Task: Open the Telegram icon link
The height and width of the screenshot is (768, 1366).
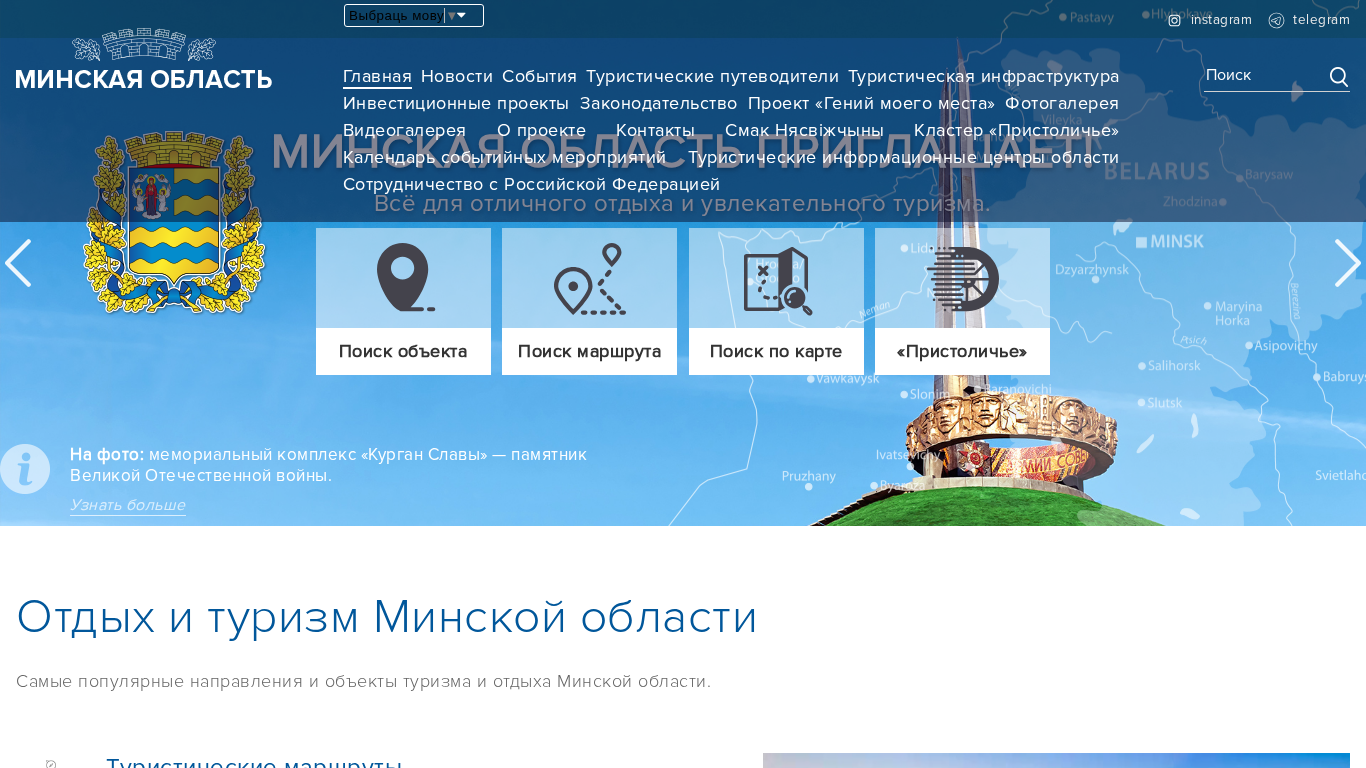Action: (1276, 20)
